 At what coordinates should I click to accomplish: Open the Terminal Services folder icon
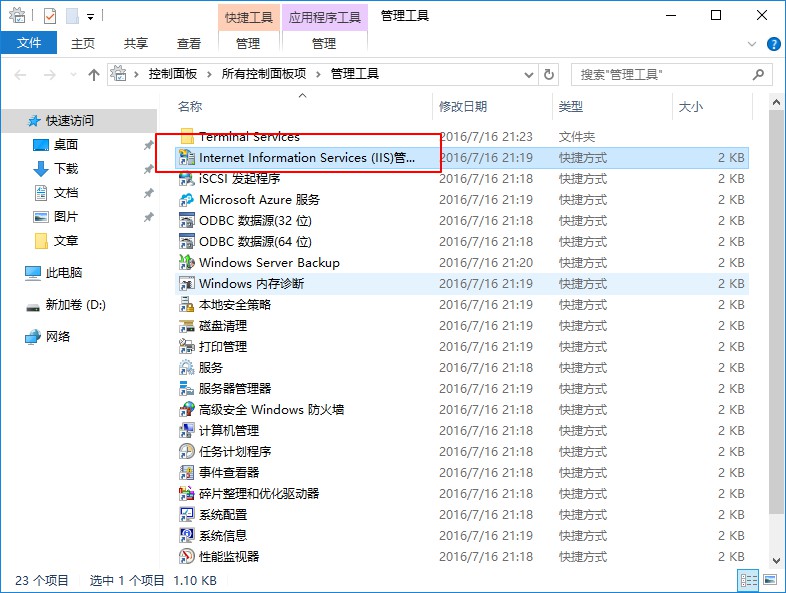point(187,136)
